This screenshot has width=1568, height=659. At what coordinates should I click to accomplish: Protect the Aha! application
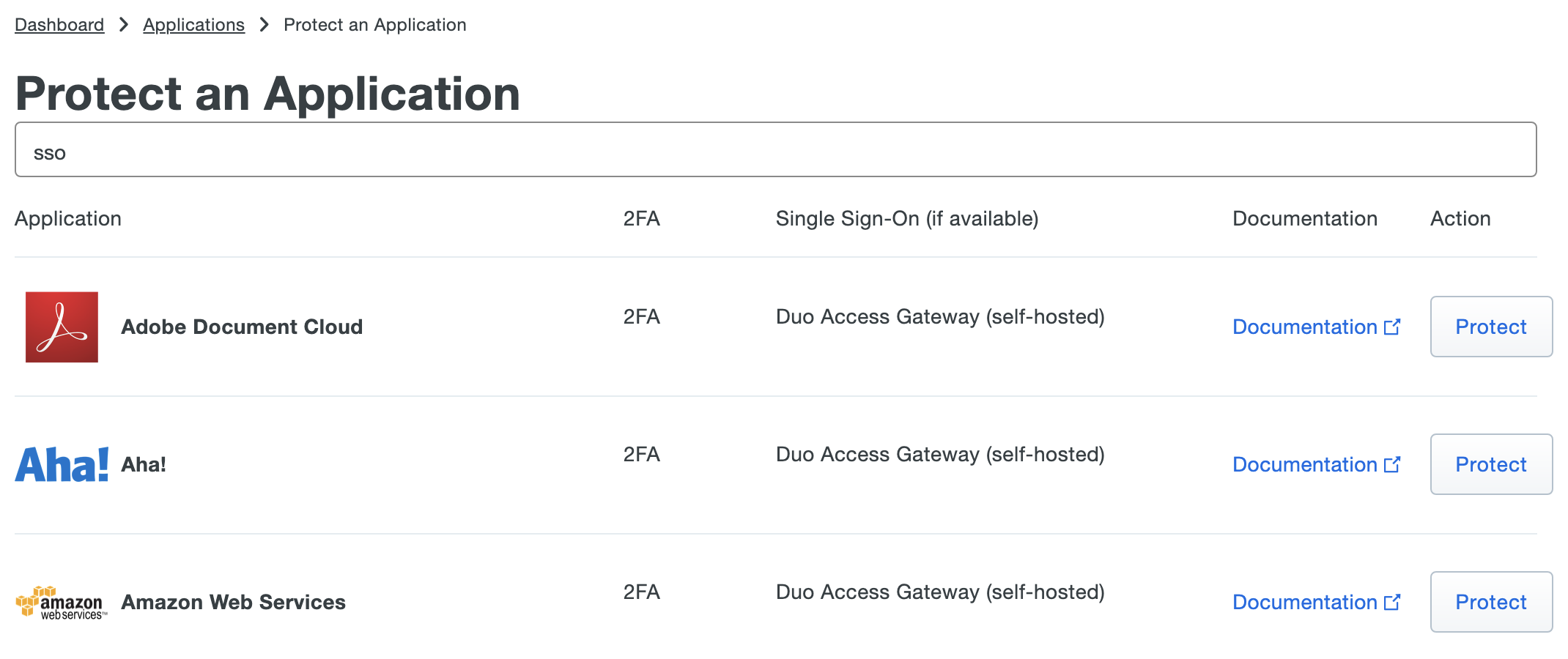(1490, 464)
